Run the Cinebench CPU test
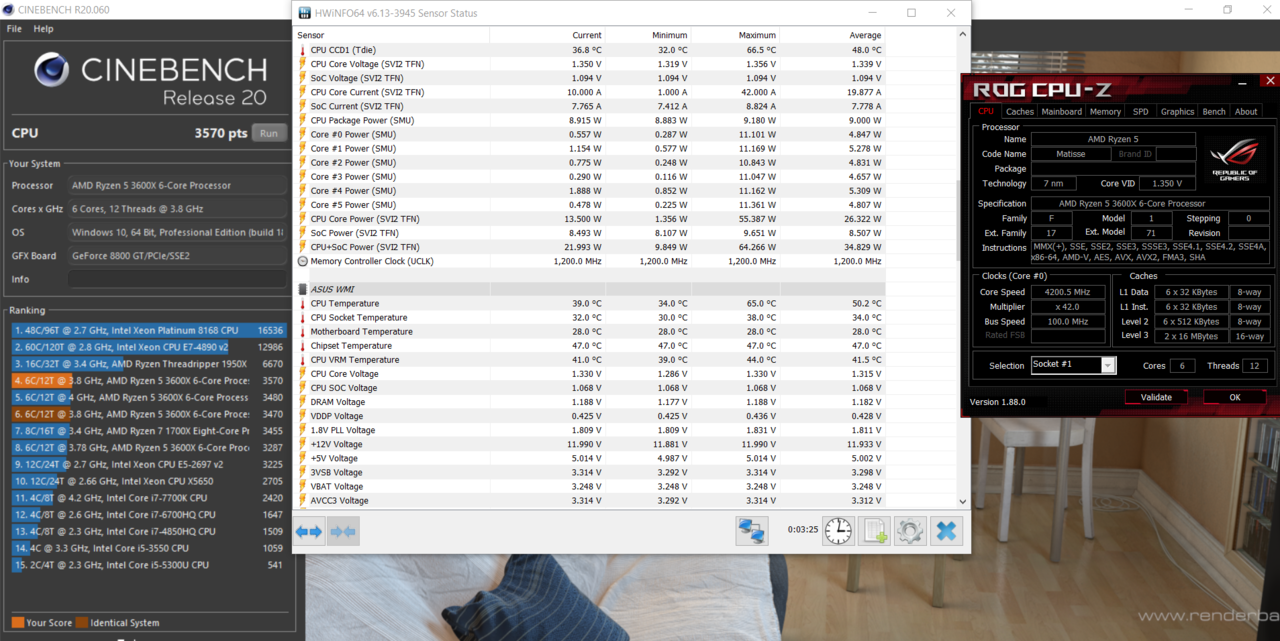This screenshot has width=1280, height=641. 269,133
